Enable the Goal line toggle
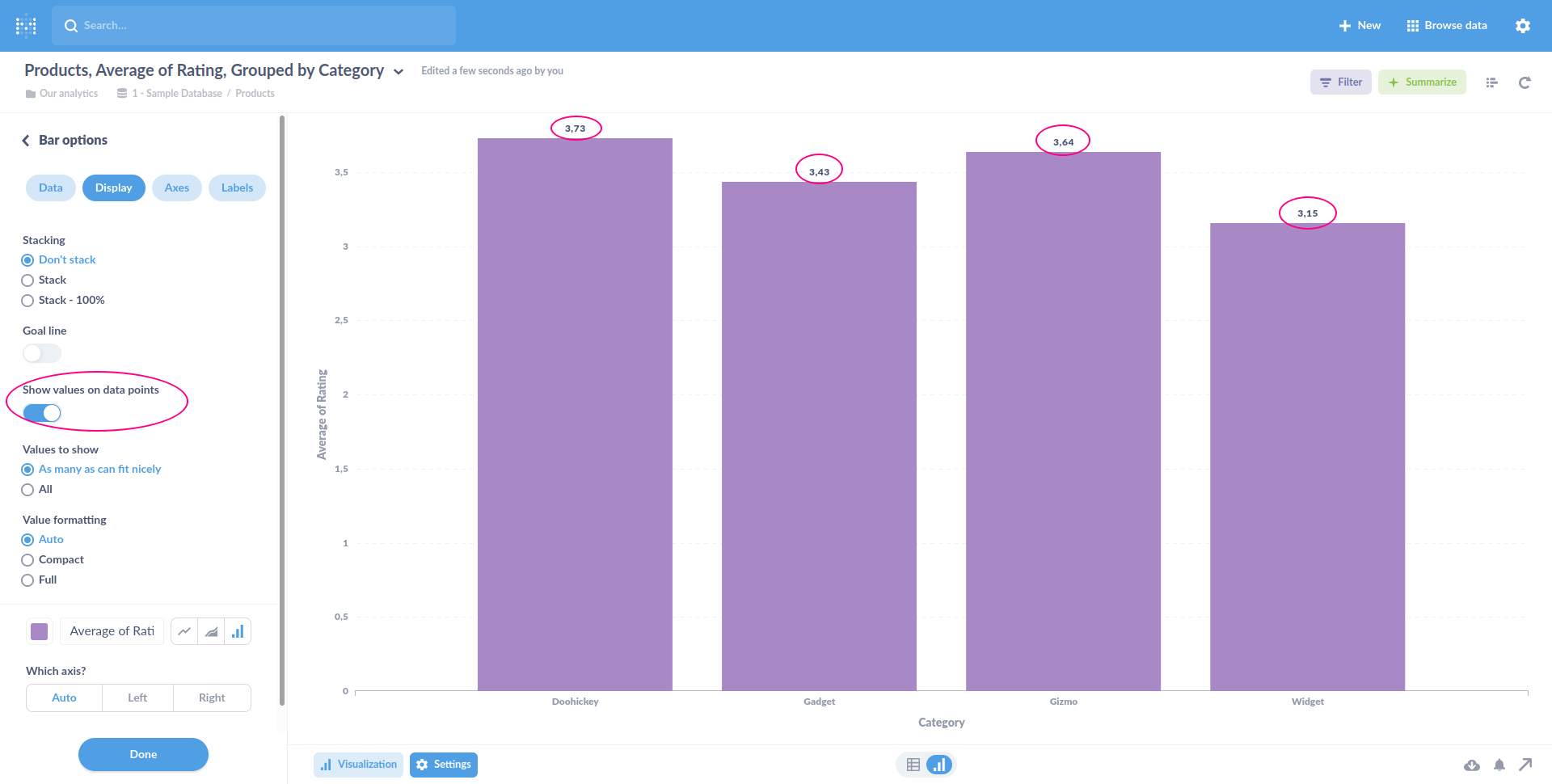 click(40, 353)
